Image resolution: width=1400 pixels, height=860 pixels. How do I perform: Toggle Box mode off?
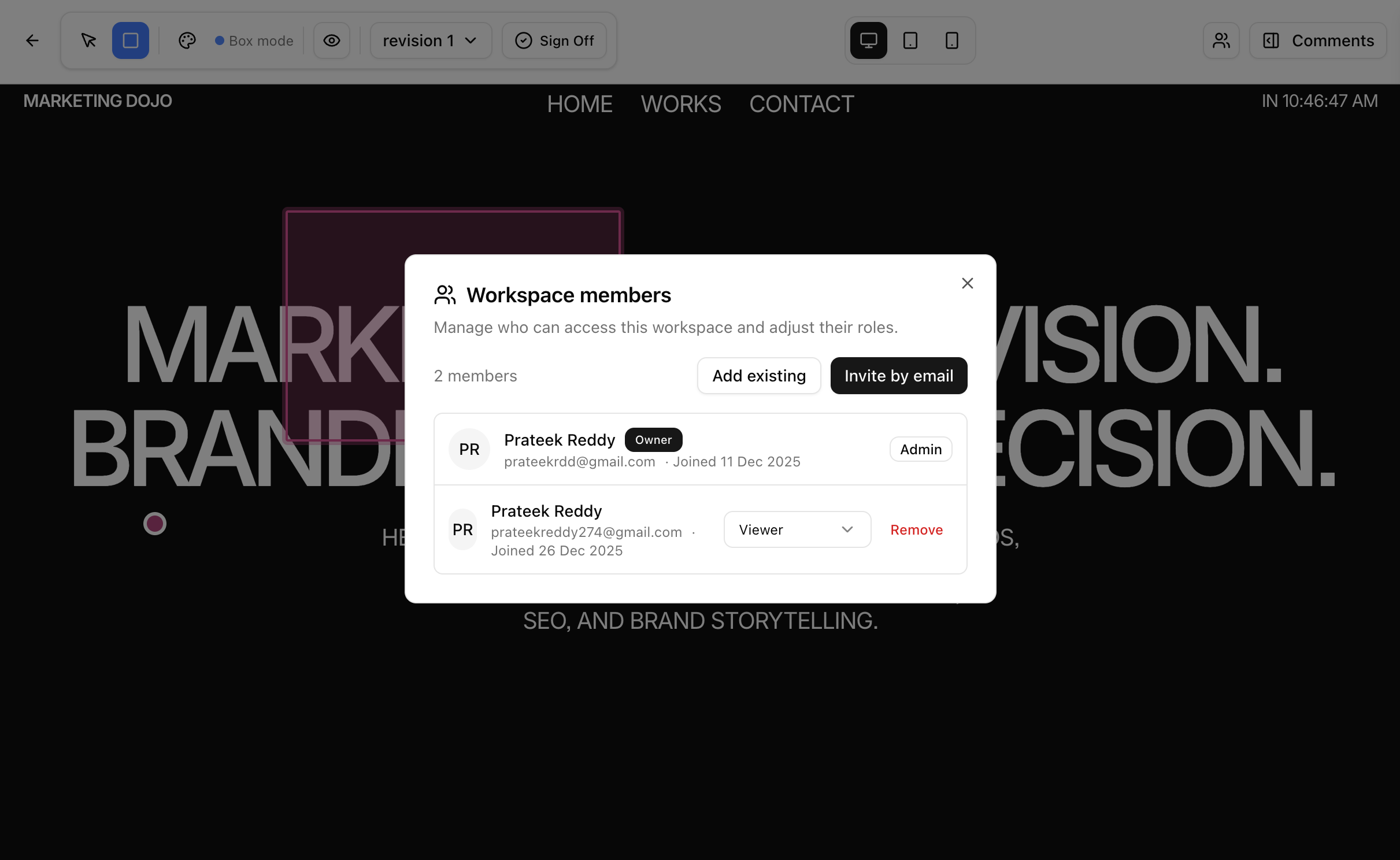254,40
